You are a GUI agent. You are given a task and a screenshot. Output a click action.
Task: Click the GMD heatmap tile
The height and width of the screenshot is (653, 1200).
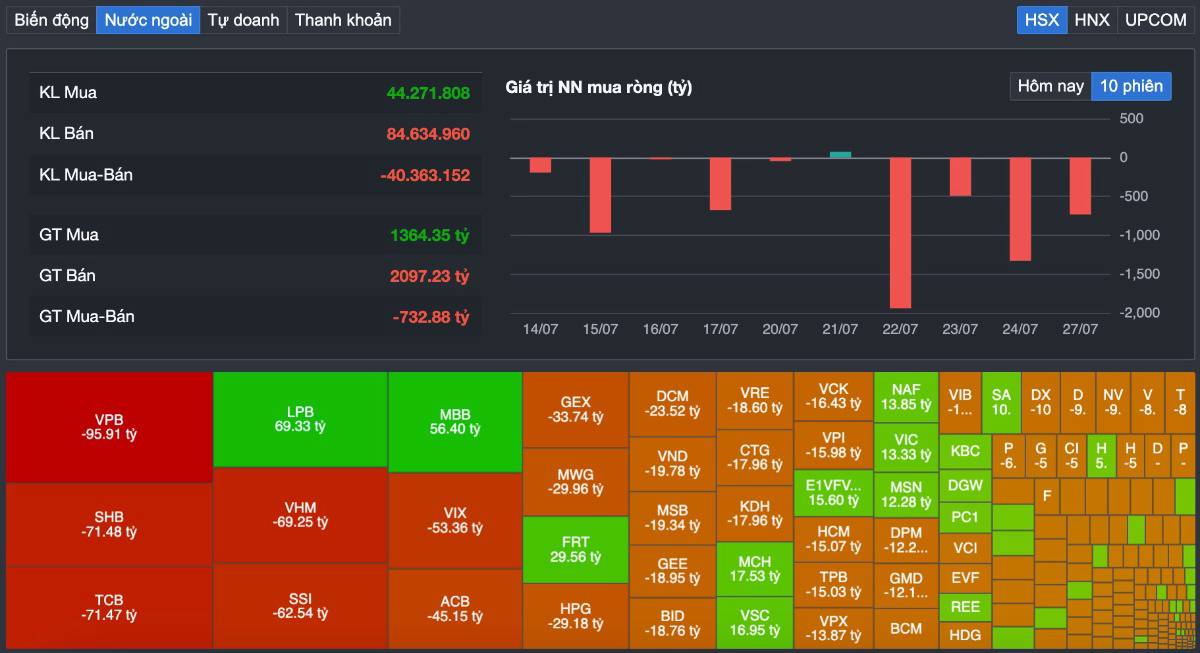(x=906, y=585)
